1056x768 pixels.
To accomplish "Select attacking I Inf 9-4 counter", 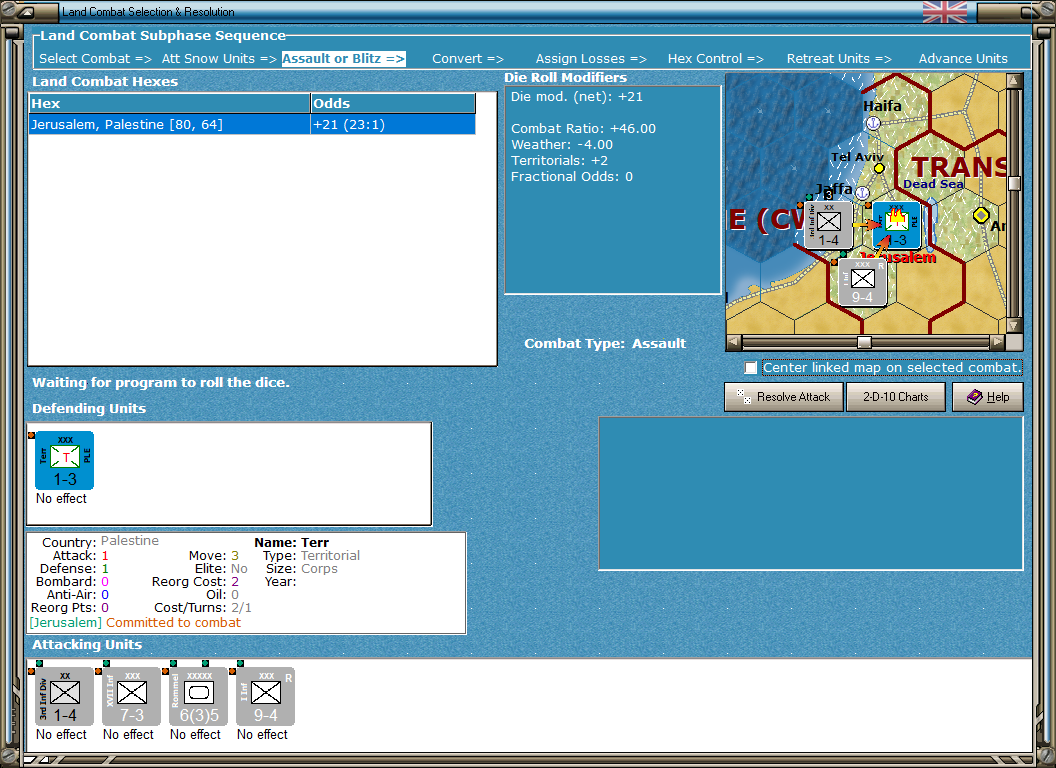I will [x=265, y=697].
